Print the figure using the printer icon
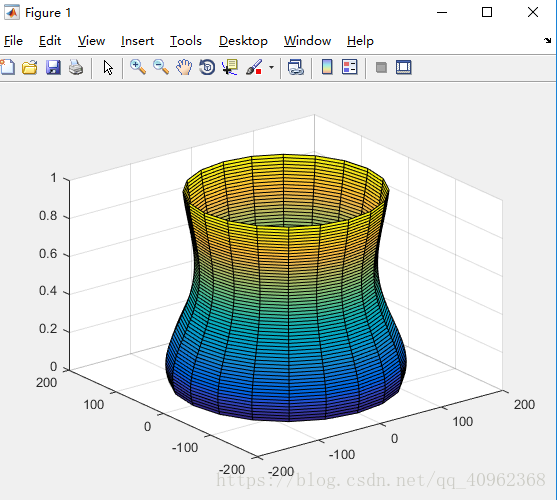 pyautogui.click(x=76, y=67)
